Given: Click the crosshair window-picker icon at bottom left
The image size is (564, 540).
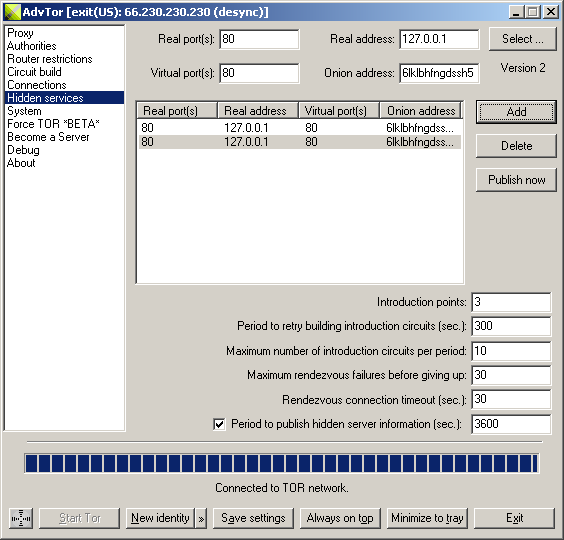Looking at the screenshot, I should tap(21, 518).
